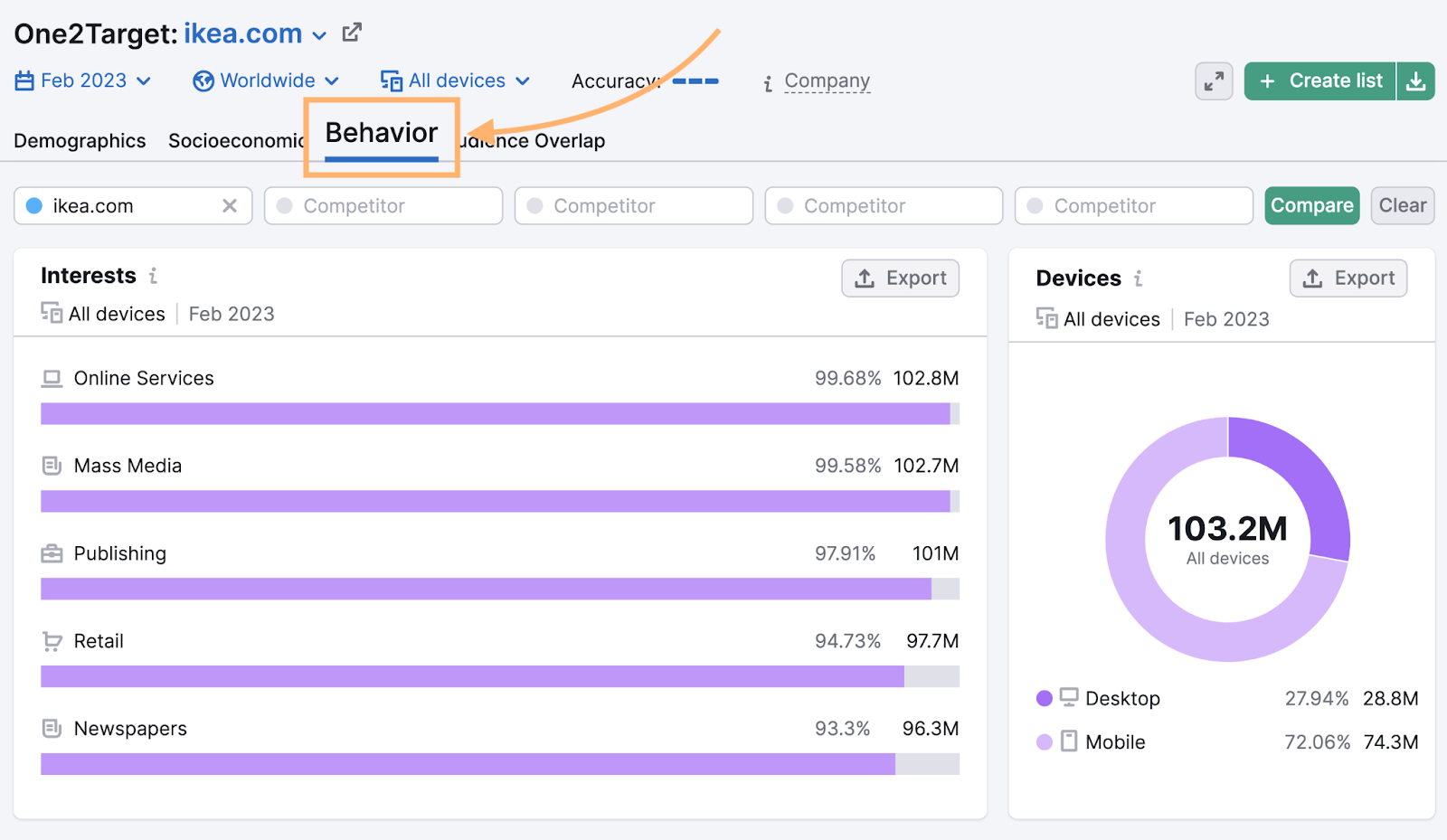Click the download icon next to Create list
Image resolution: width=1447 pixels, height=840 pixels.
[x=1416, y=81]
